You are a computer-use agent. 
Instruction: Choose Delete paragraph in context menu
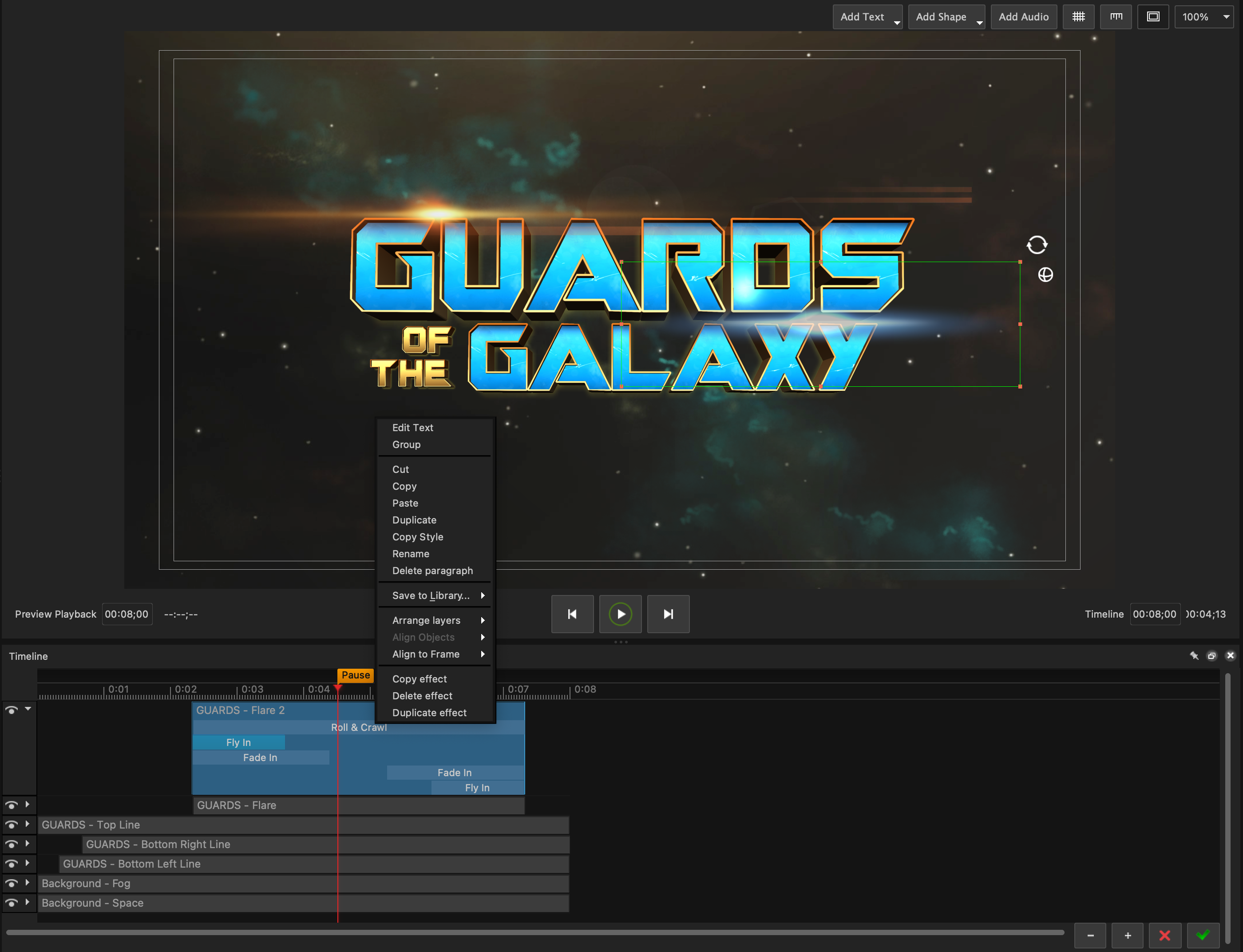tap(433, 571)
